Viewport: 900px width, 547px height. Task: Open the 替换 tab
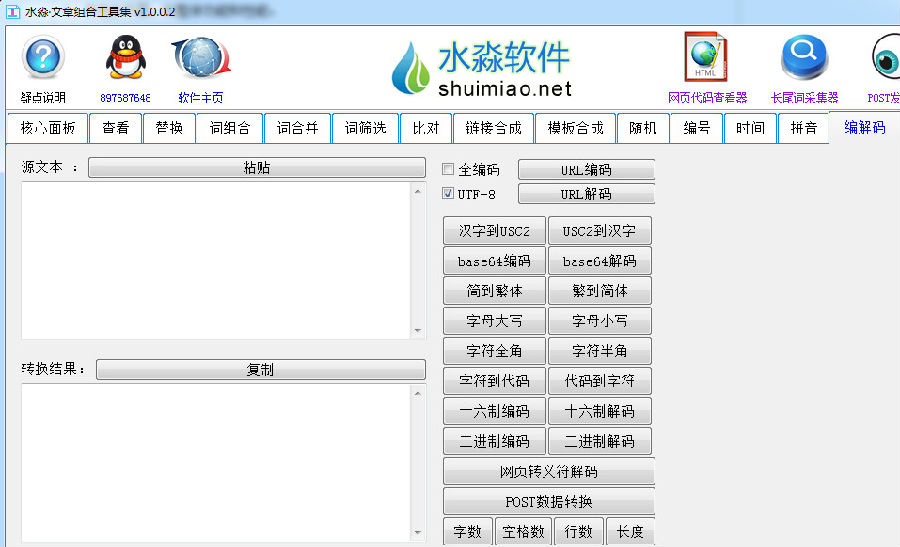point(169,128)
